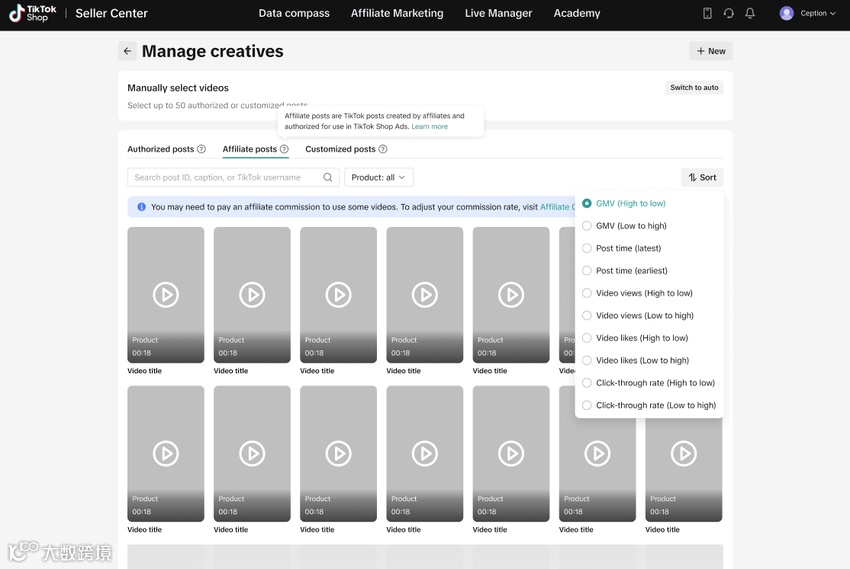850x569 pixels.
Task: Click the mobile phone icon in header
Action: coord(707,14)
